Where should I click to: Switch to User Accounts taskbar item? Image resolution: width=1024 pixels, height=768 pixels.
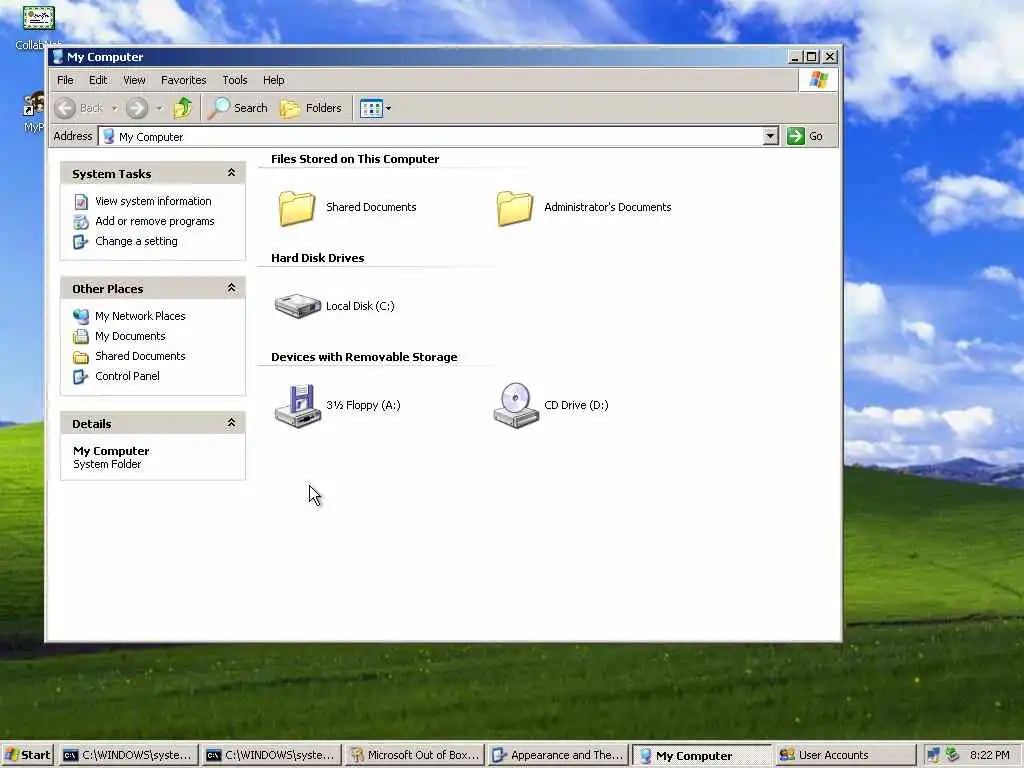pos(844,755)
